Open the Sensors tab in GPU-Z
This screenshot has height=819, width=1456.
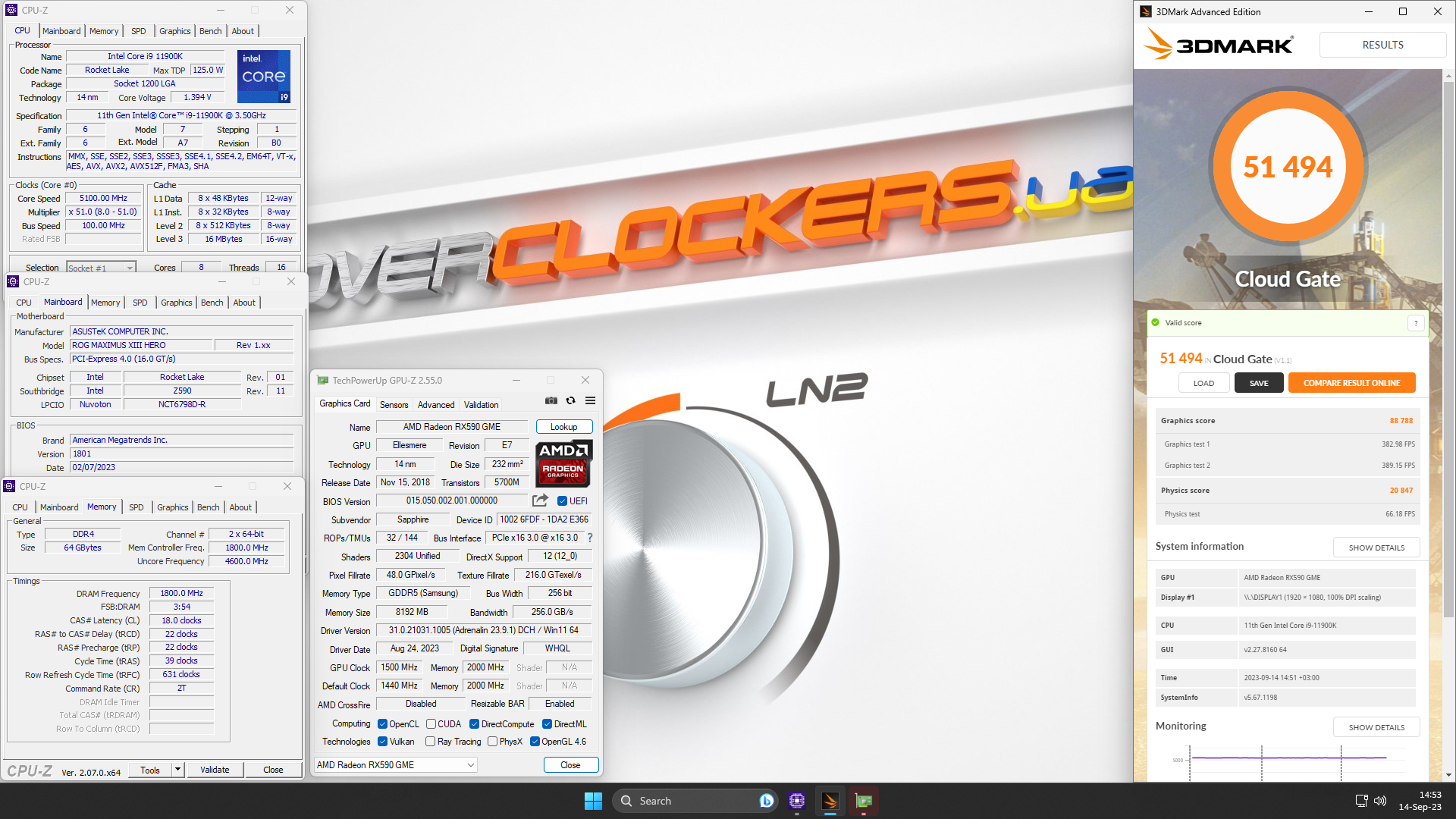394,405
